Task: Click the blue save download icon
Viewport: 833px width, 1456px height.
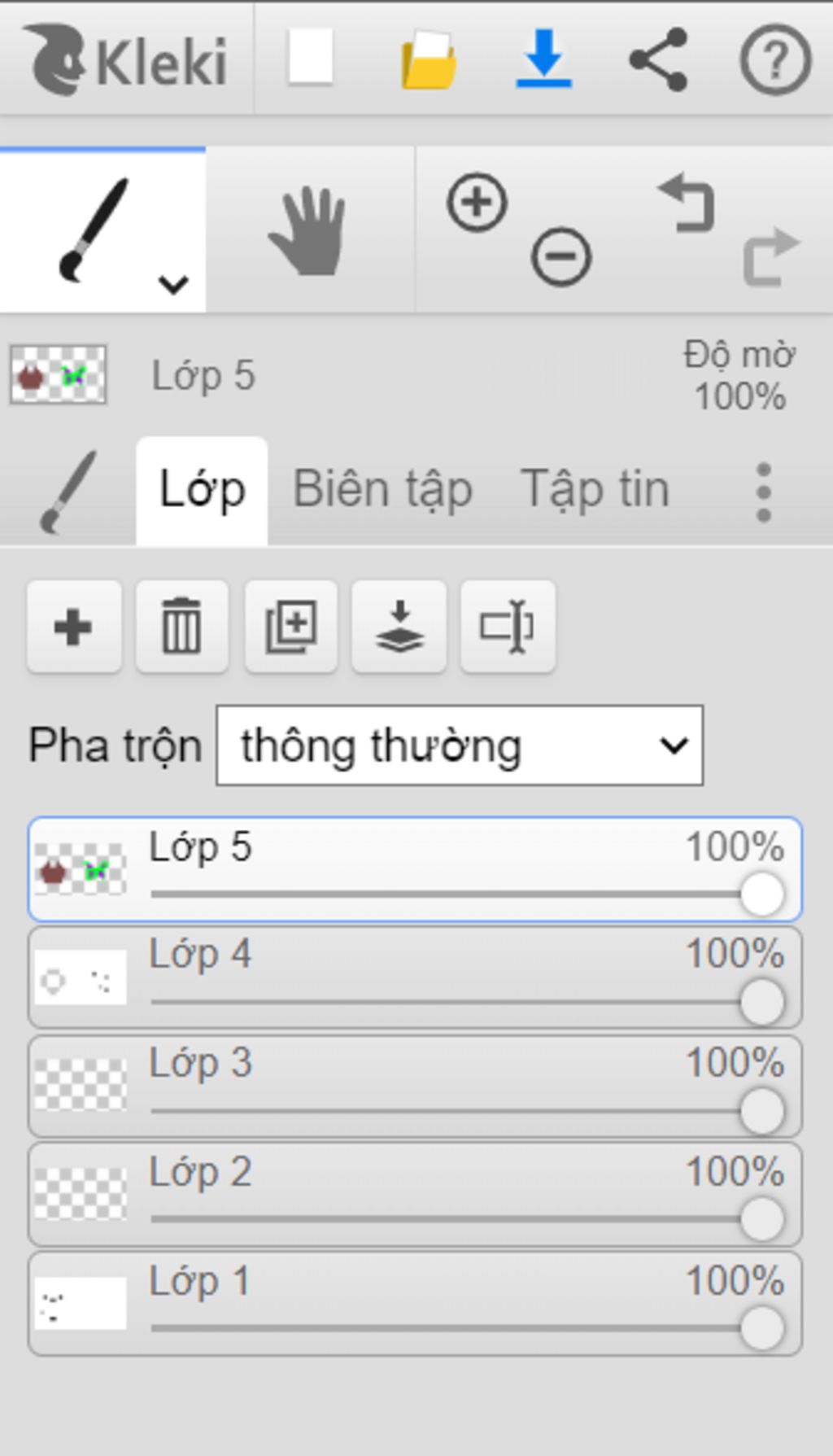Action: click(543, 59)
